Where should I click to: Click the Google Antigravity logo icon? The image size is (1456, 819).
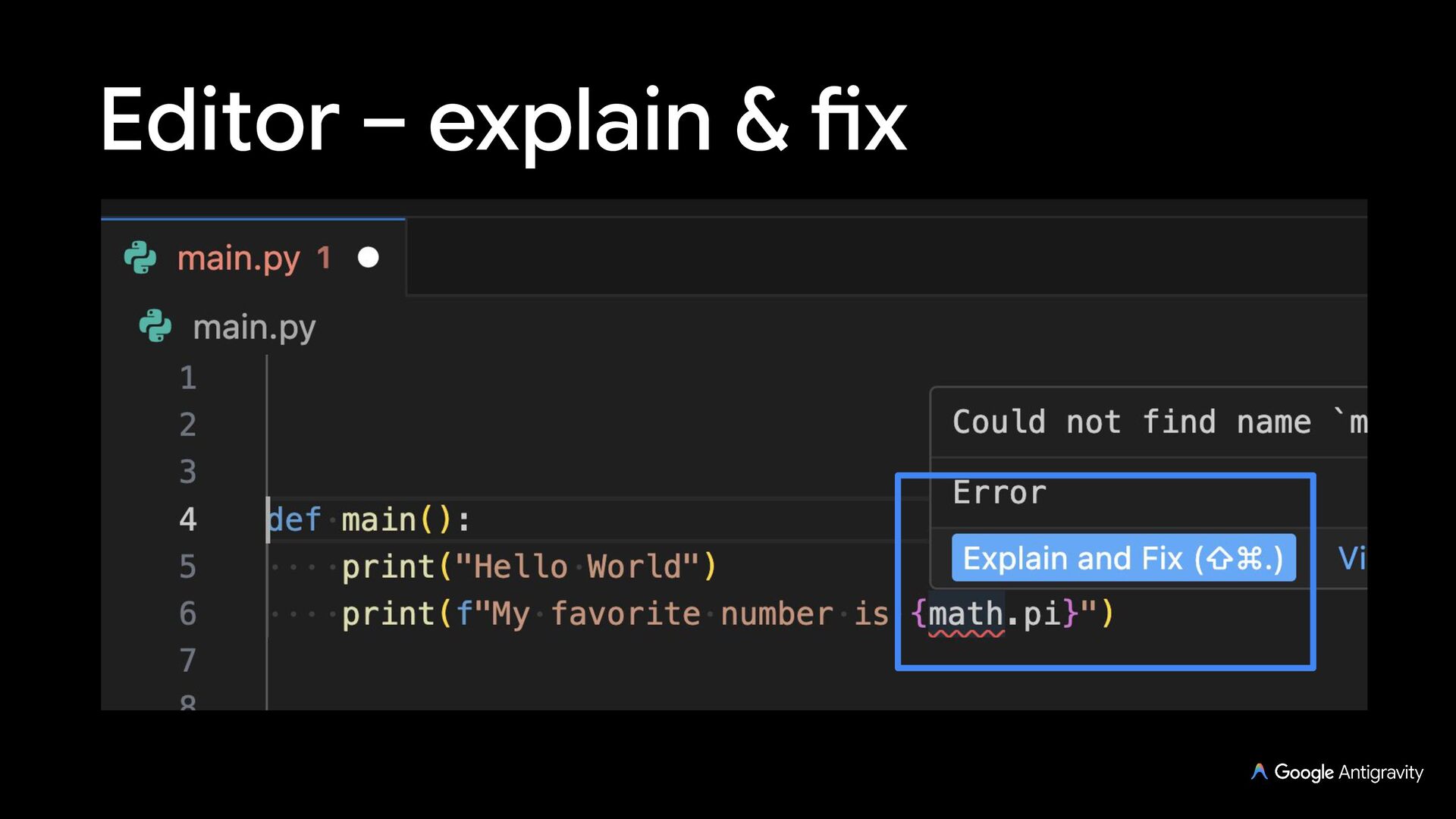point(1259,772)
